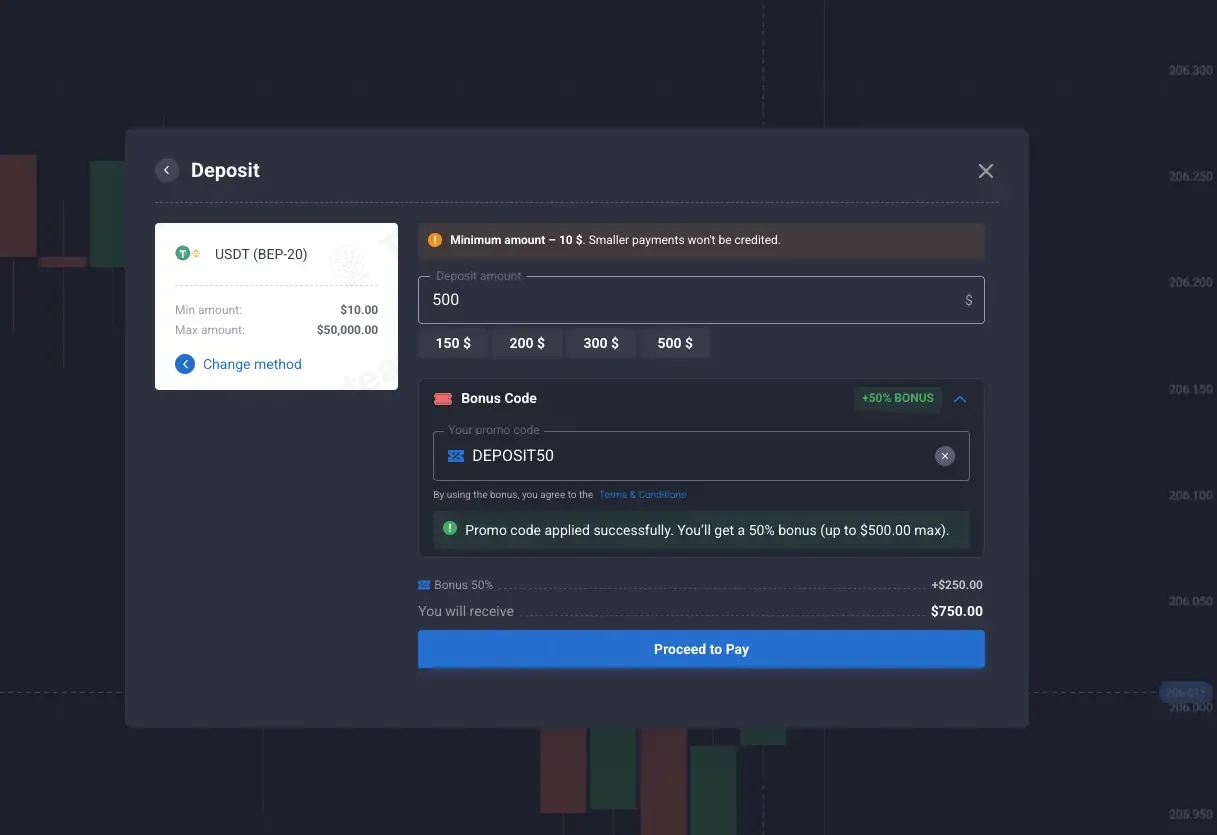Click the You will receive label

(466, 611)
